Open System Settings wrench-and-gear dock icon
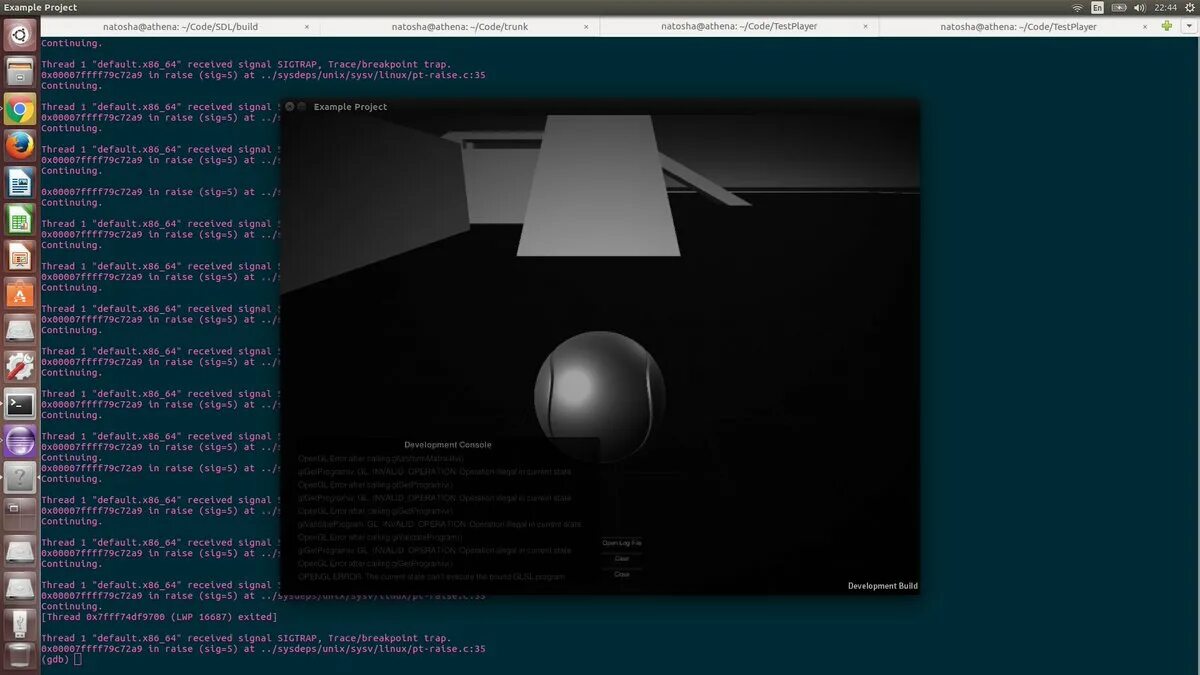The height and width of the screenshot is (675, 1200). 20,367
